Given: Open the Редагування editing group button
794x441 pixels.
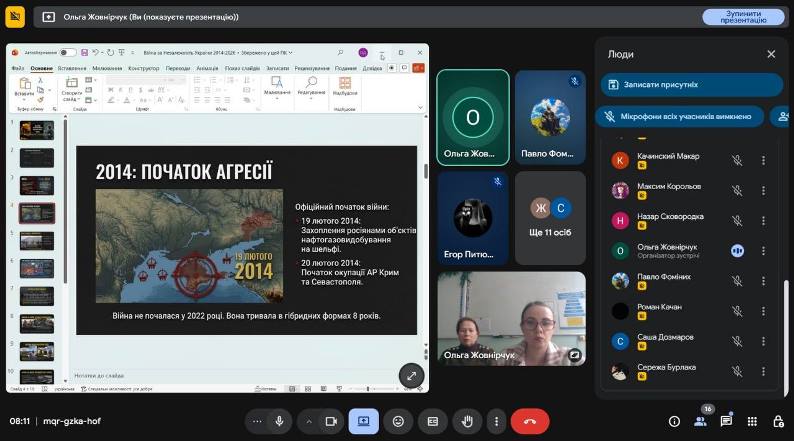Looking at the screenshot, I should click(311, 85).
